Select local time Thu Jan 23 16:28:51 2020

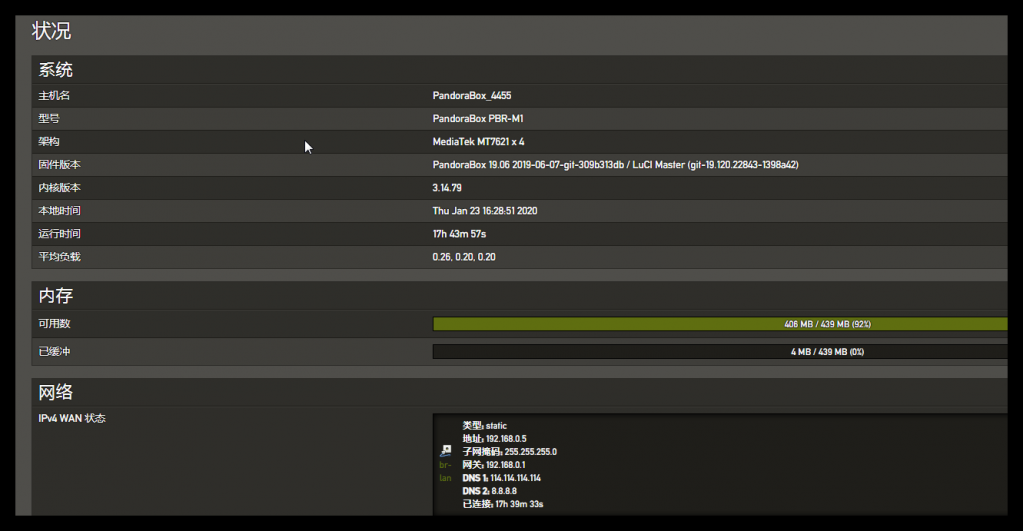pos(485,211)
